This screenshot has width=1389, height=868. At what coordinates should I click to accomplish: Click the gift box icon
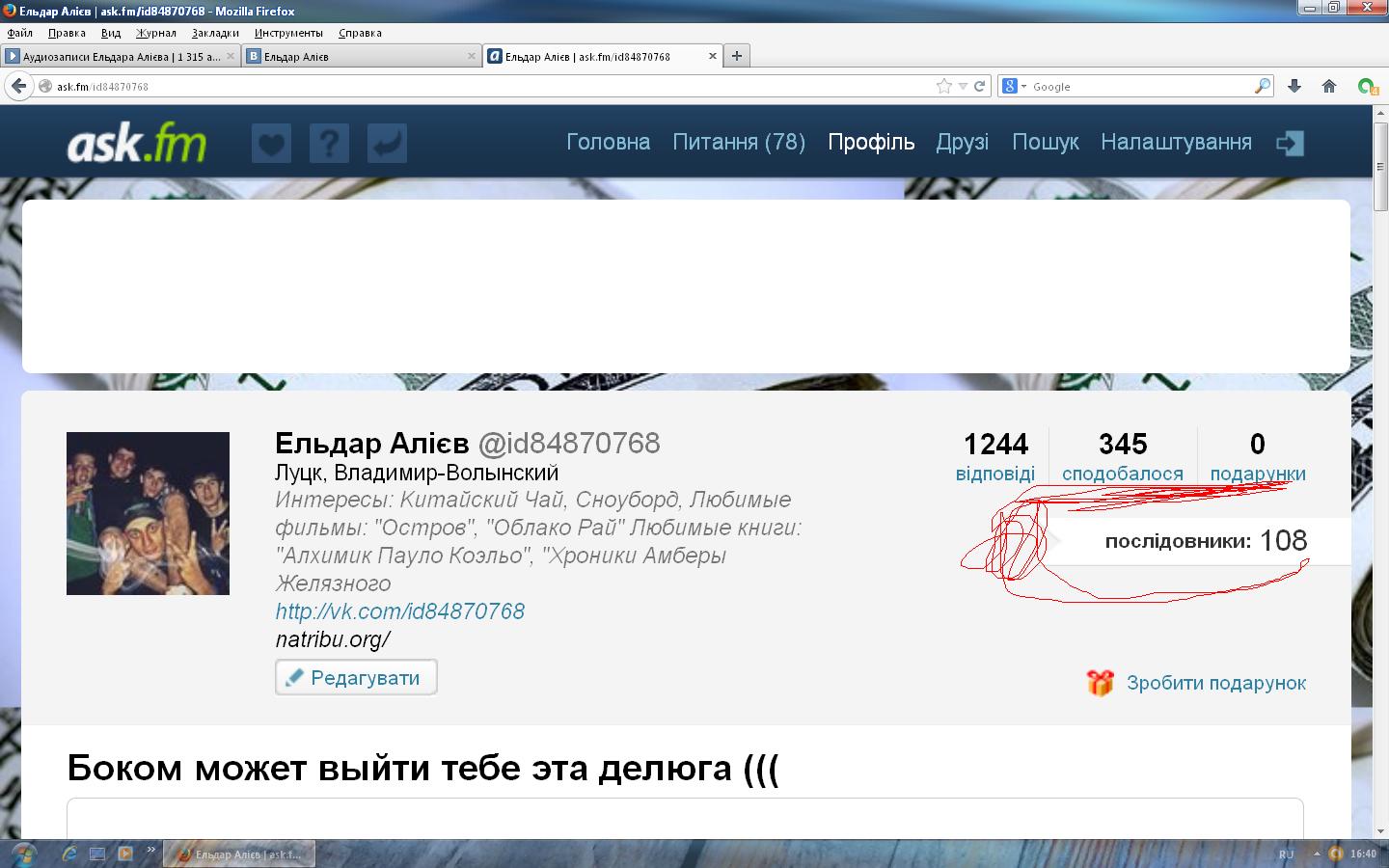1100,683
